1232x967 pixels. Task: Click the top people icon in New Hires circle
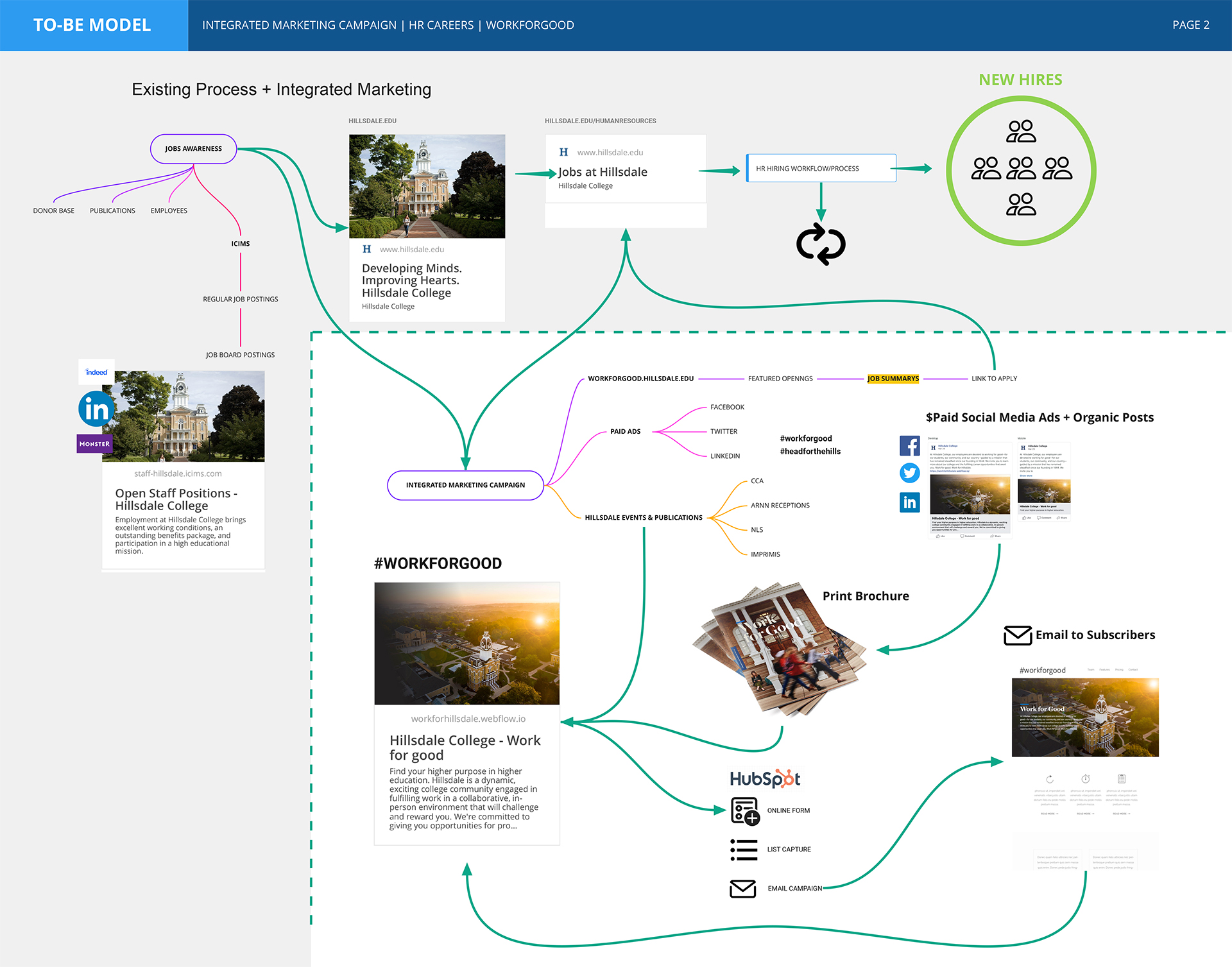tap(1021, 132)
